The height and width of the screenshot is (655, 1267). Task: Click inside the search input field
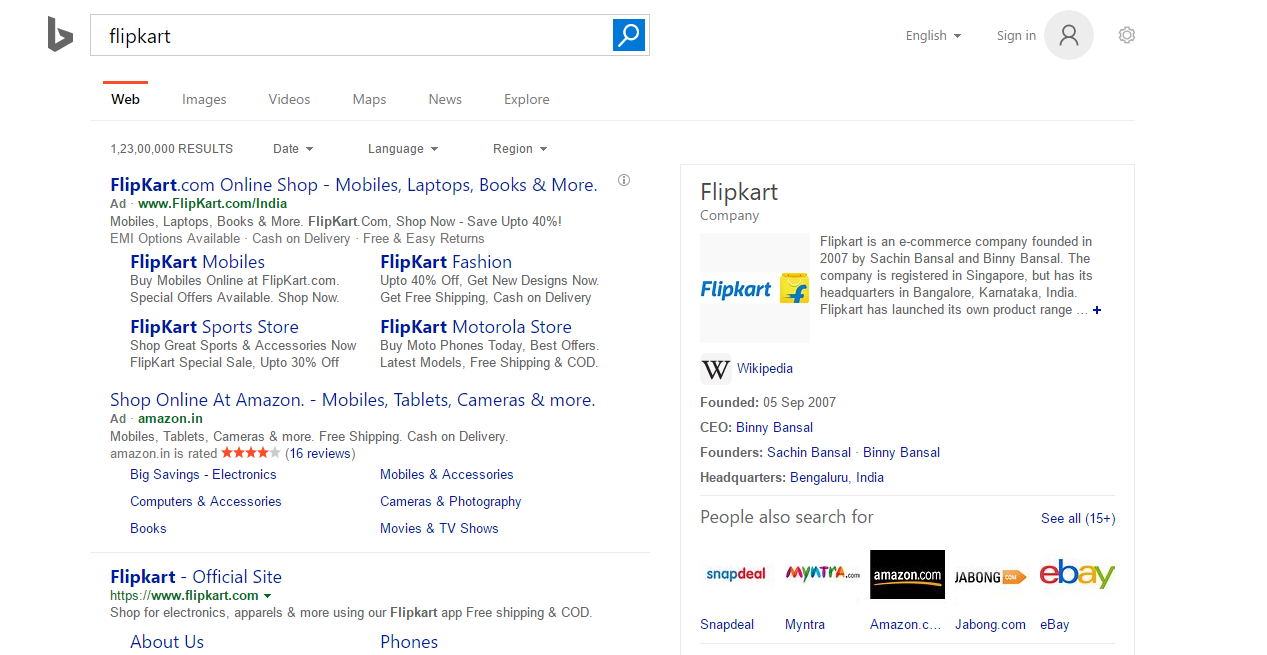tap(300, 34)
